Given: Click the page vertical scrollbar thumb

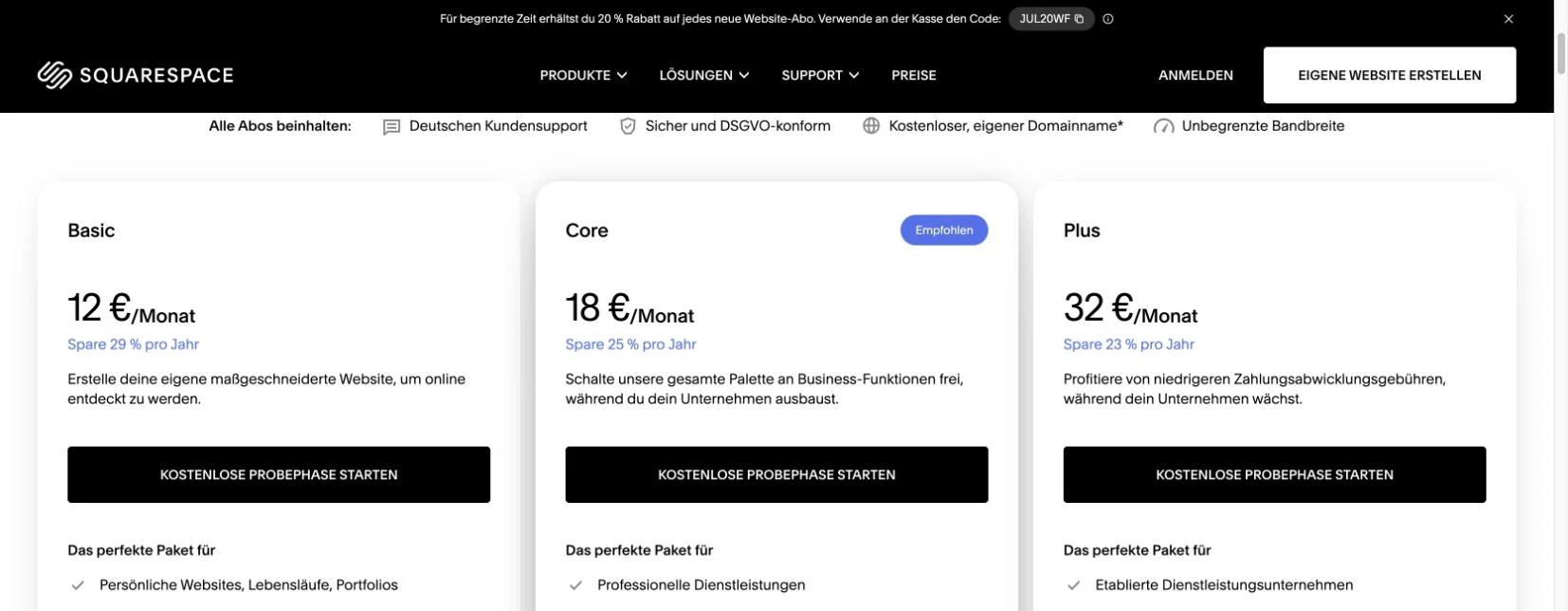Looking at the screenshot, I should pos(1561,52).
